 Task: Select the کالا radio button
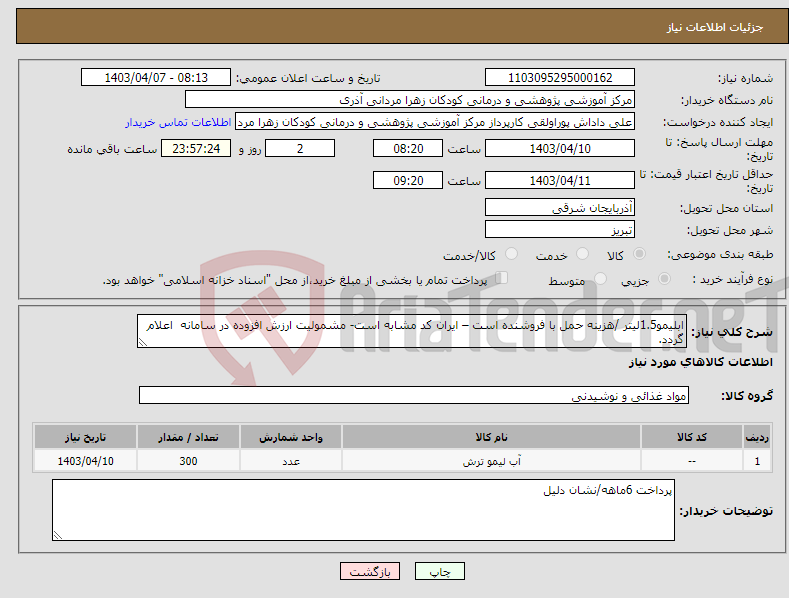pos(639,254)
